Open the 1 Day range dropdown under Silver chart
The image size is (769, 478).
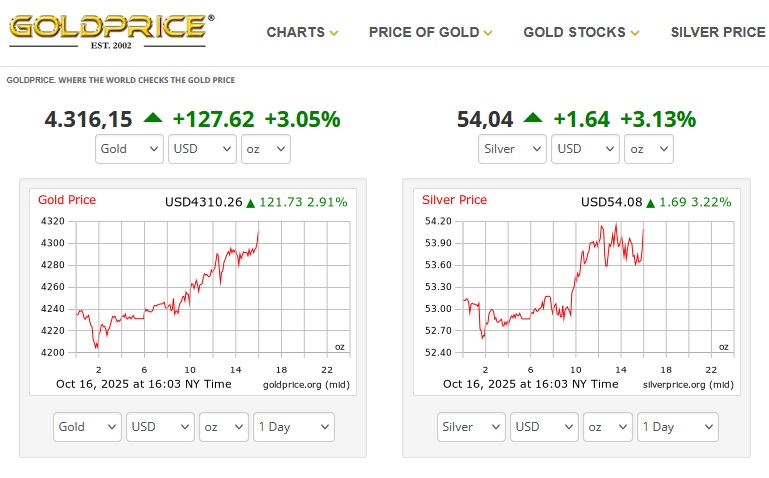tap(677, 427)
